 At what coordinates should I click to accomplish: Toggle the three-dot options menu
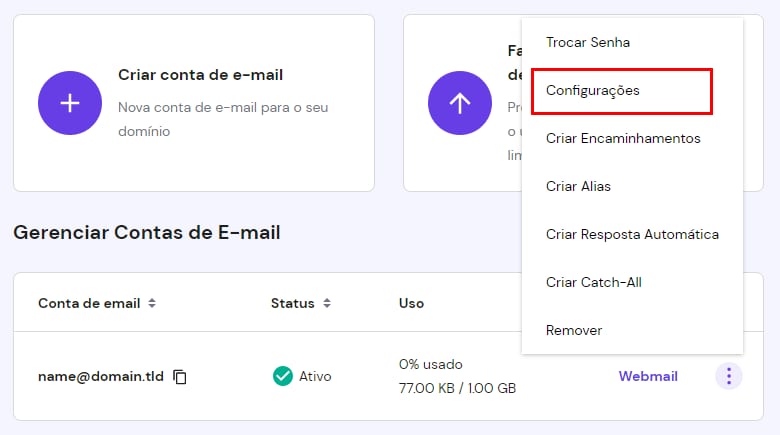click(729, 376)
